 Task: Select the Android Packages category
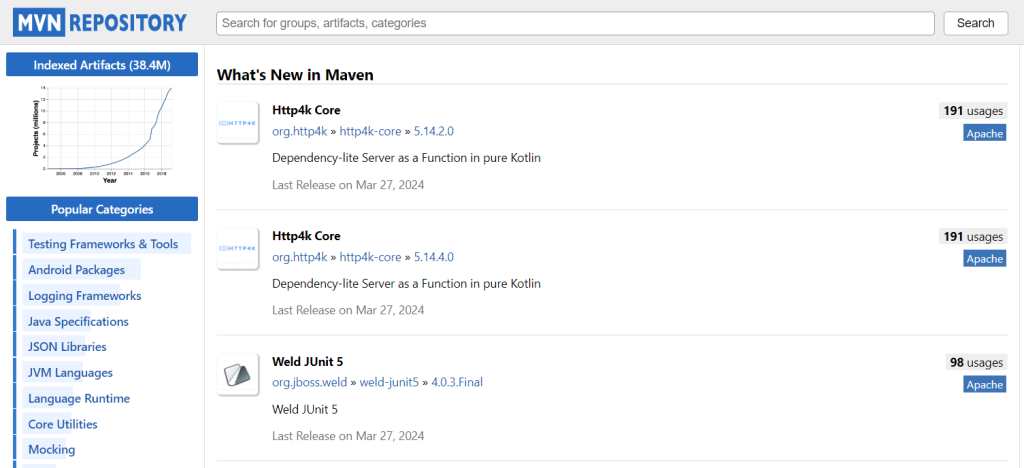click(77, 270)
